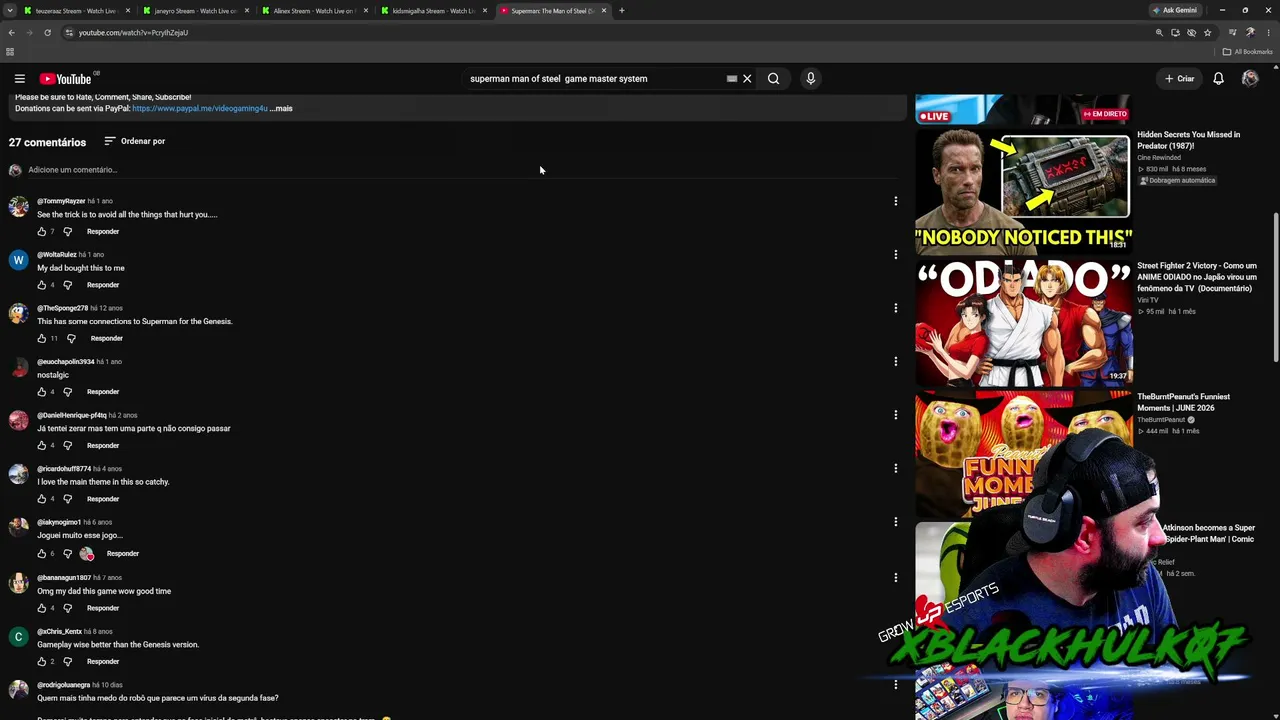The image size is (1280, 720).
Task: Like the "Joguei muito esse jogo" comment
Action: [x=42, y=554]
